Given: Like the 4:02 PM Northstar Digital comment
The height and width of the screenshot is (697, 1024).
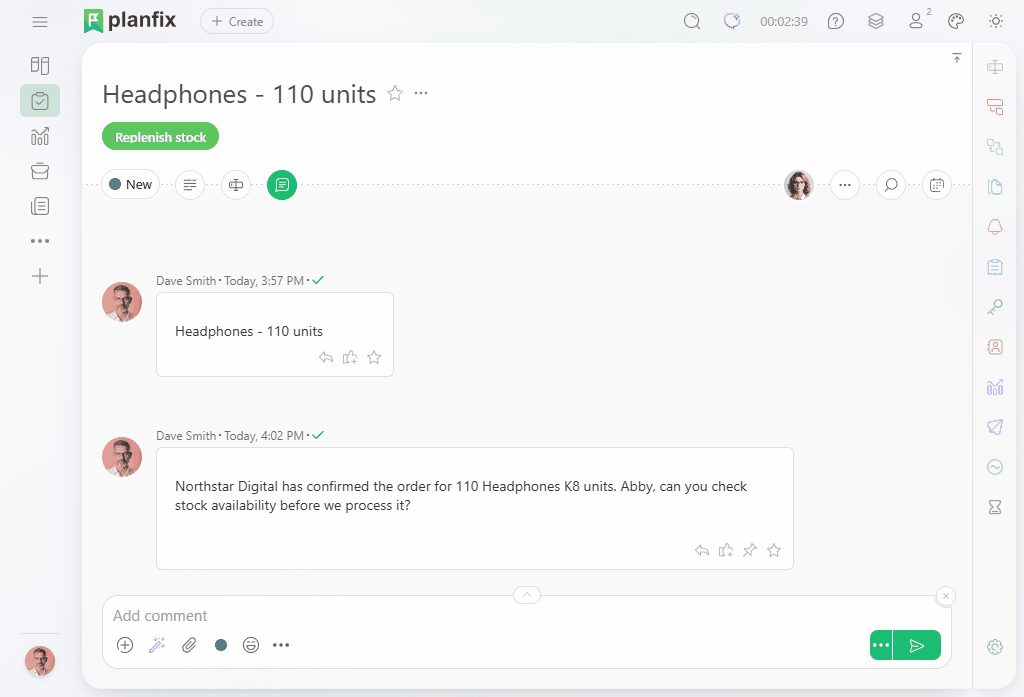Looking at the screenshot, I should (726, 550).
